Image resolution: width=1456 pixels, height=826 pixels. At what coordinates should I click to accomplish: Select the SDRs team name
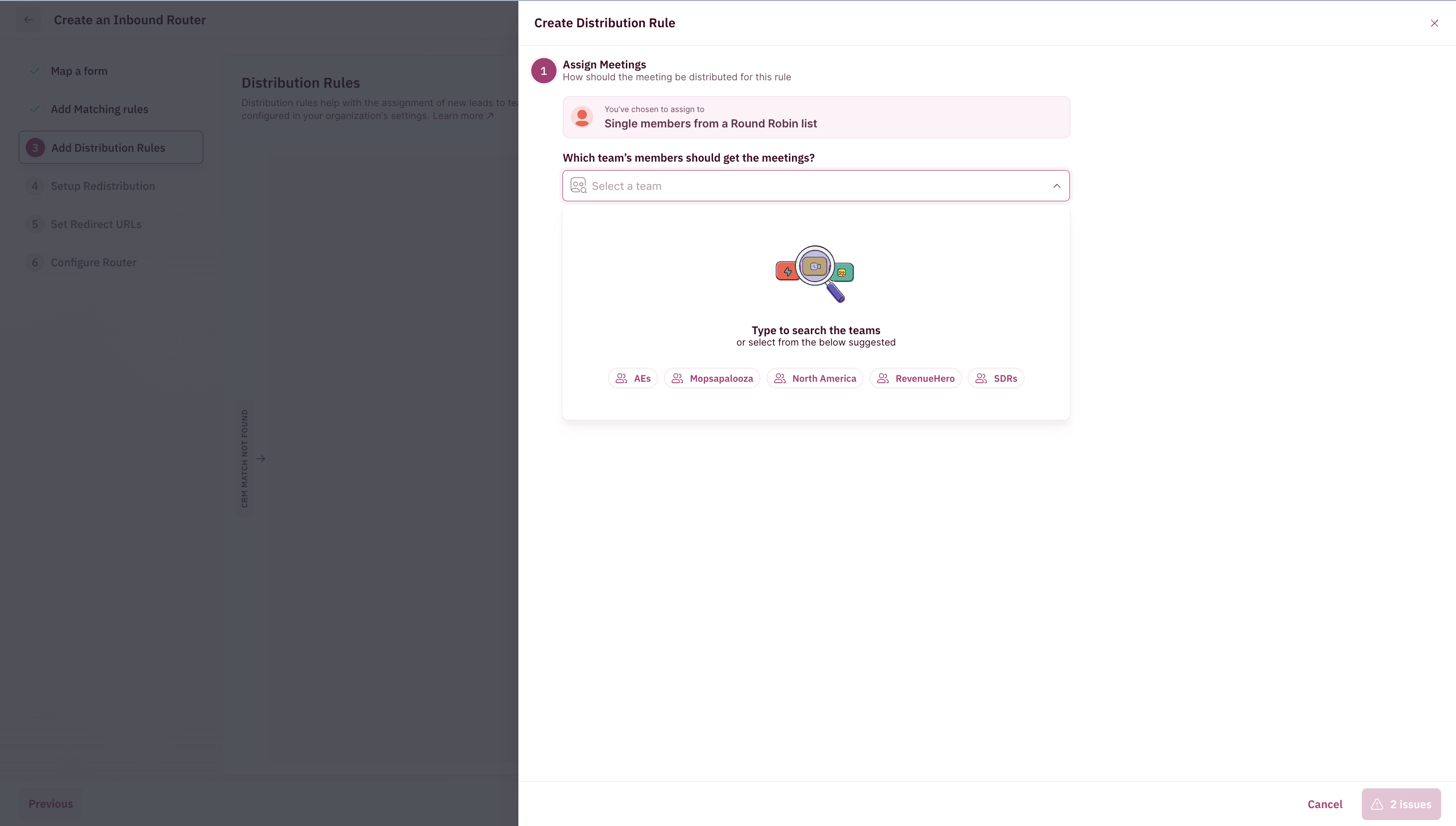pyautogui.click(x=1005, y=378)
